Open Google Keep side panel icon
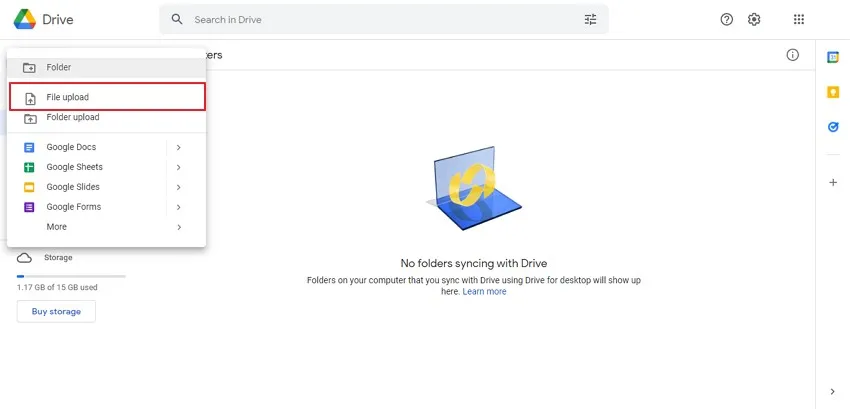Image resolution: width=850 pixels, height=409 pixels. point(833,92)
